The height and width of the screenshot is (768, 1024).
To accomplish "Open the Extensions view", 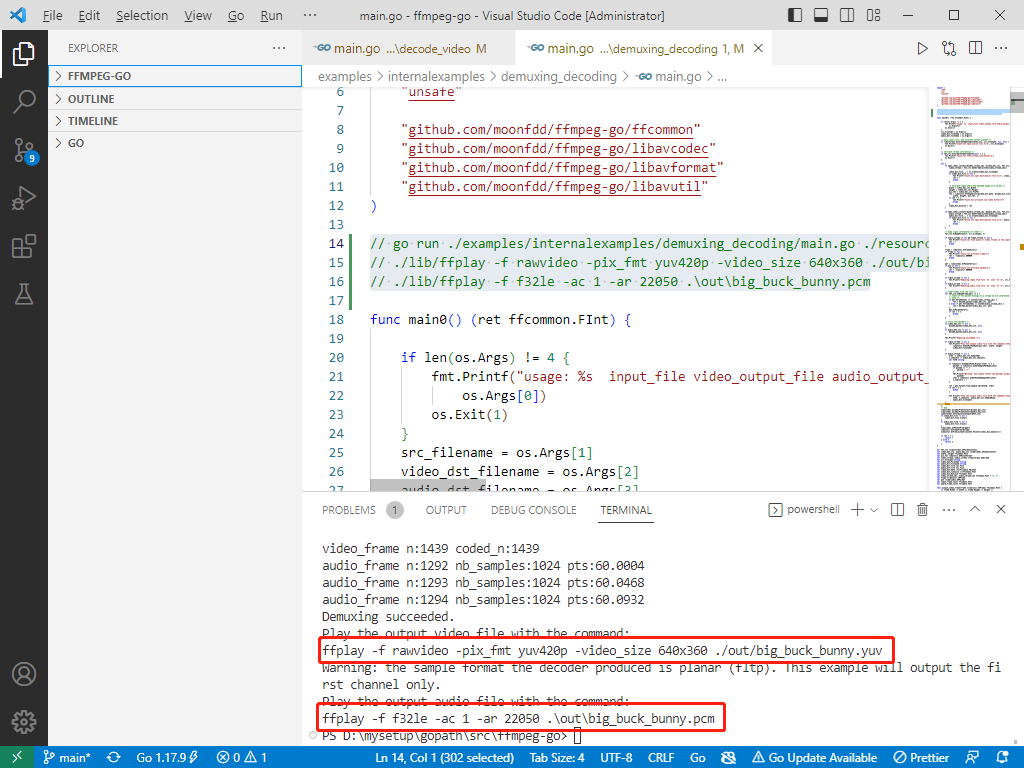I will (x=24, y=246).
